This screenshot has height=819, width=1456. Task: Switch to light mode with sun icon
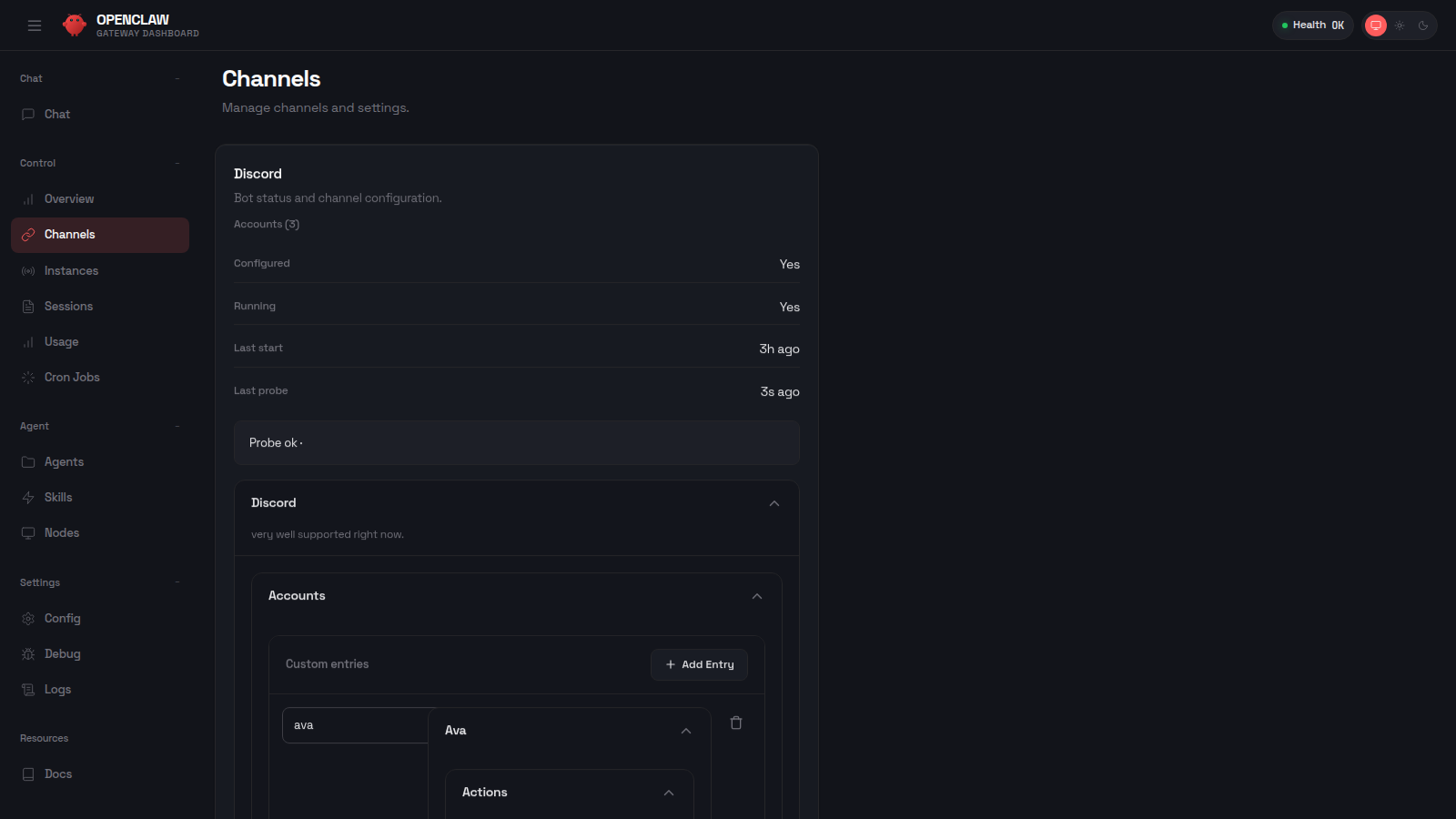tap(1399, 25)
